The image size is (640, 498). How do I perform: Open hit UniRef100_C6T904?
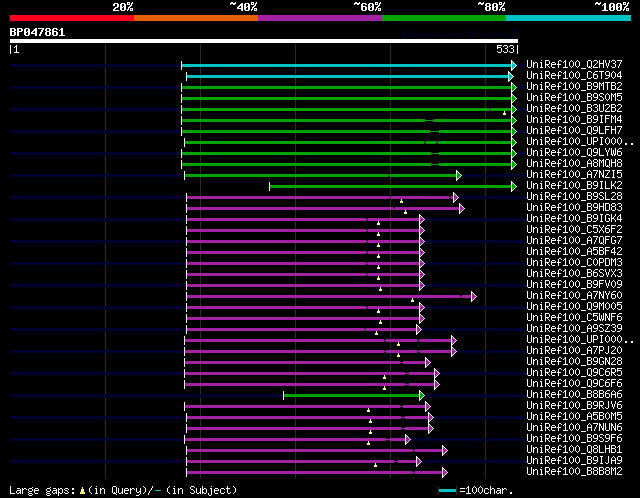click(574, 75)
